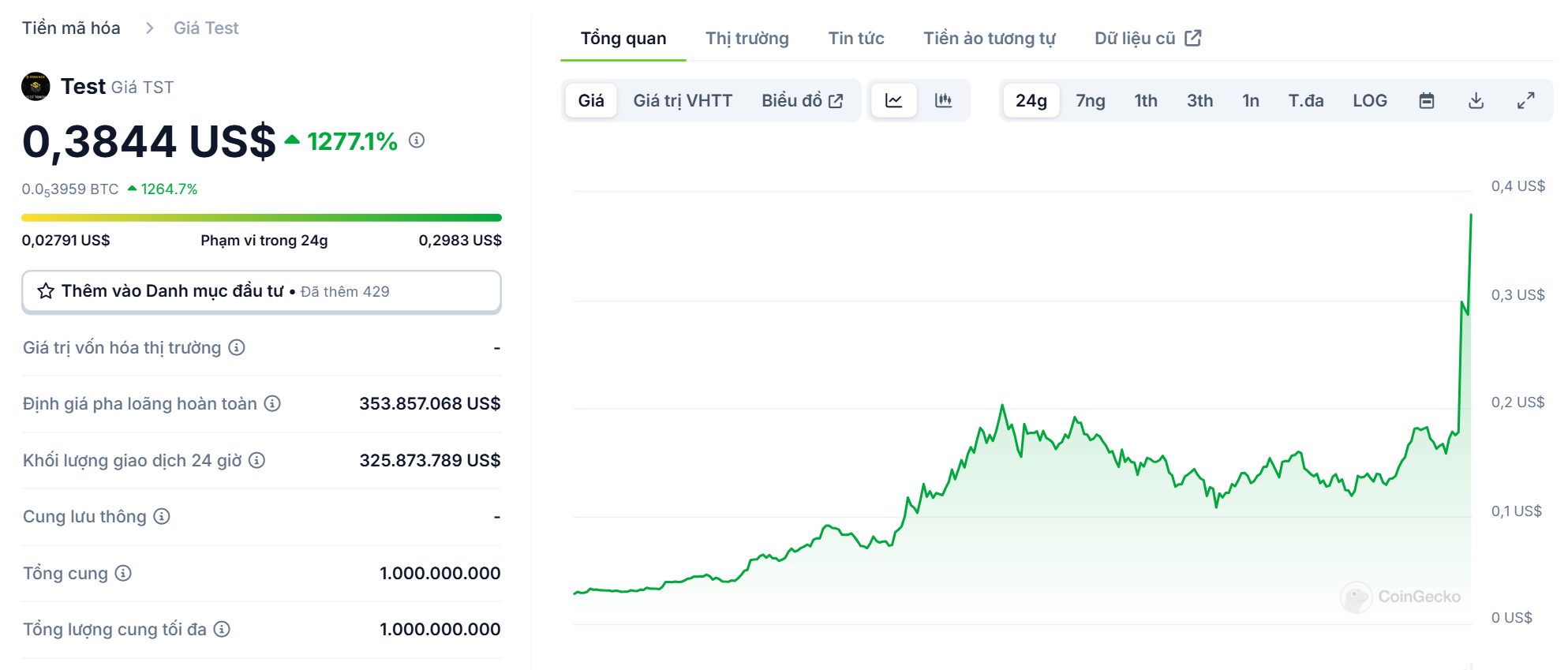Click star icon in portfolio button

click(46, 291)
